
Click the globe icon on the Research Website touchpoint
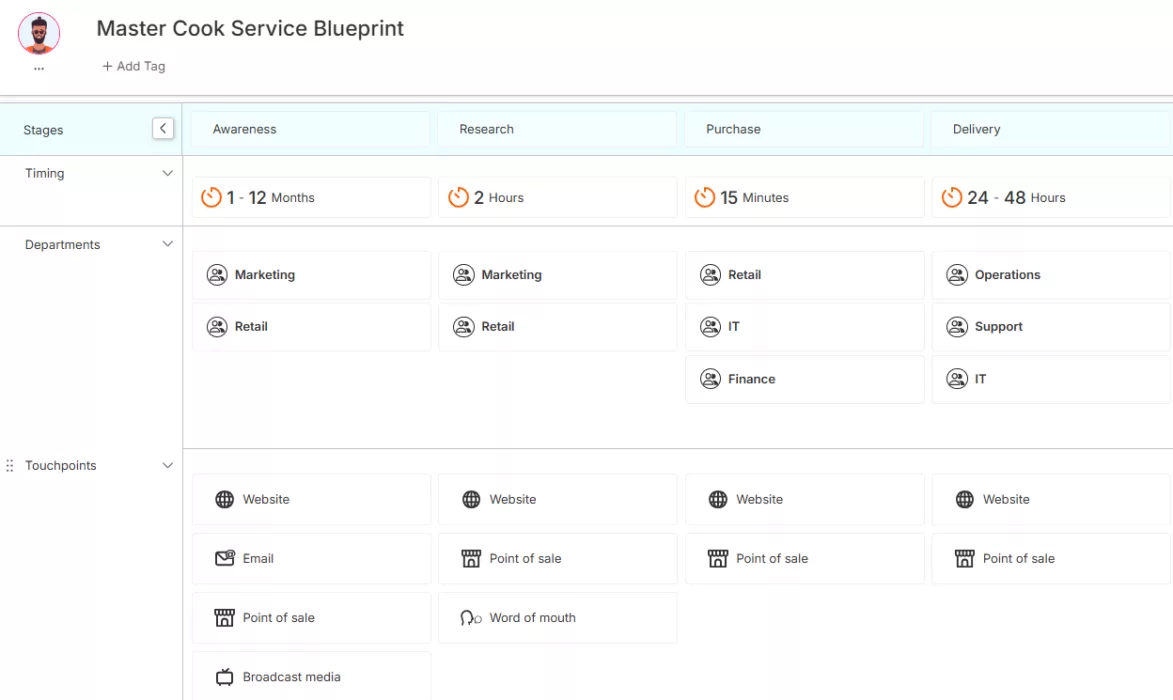coord(469,499)
